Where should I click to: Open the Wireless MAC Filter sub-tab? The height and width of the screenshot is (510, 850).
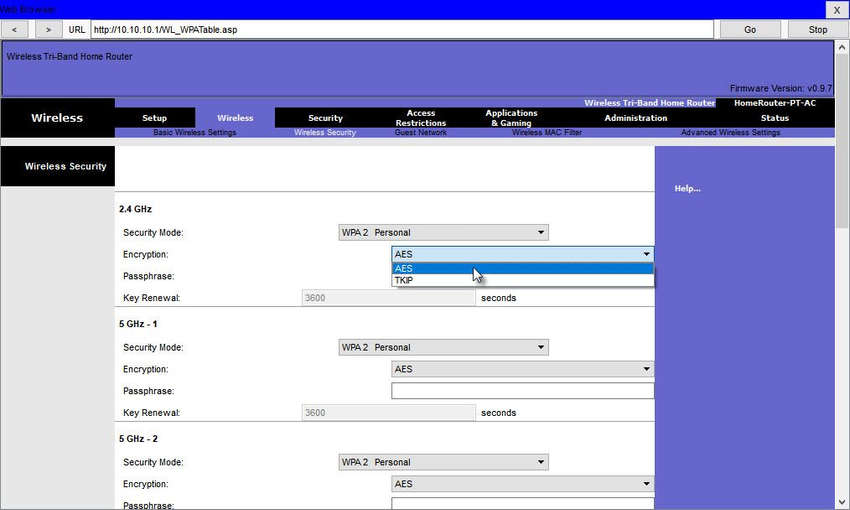point(546,132)
